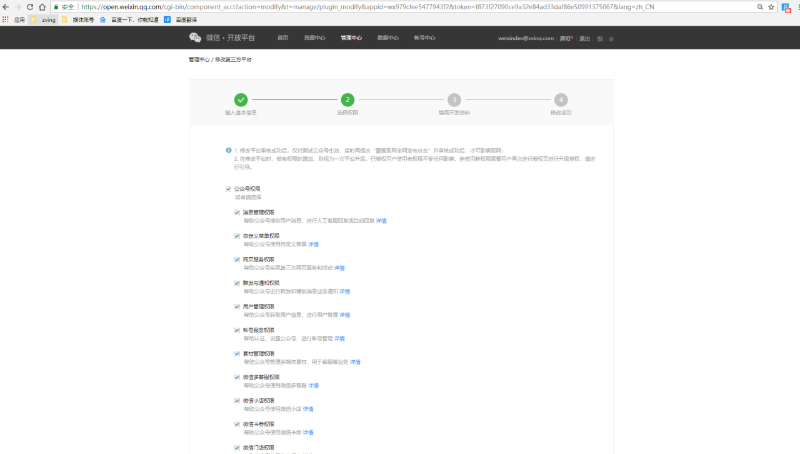Viewport: 800px width, 454px height.
Task: Toggle the 群发与通知权限 checkbox
Action: (237, 283)
